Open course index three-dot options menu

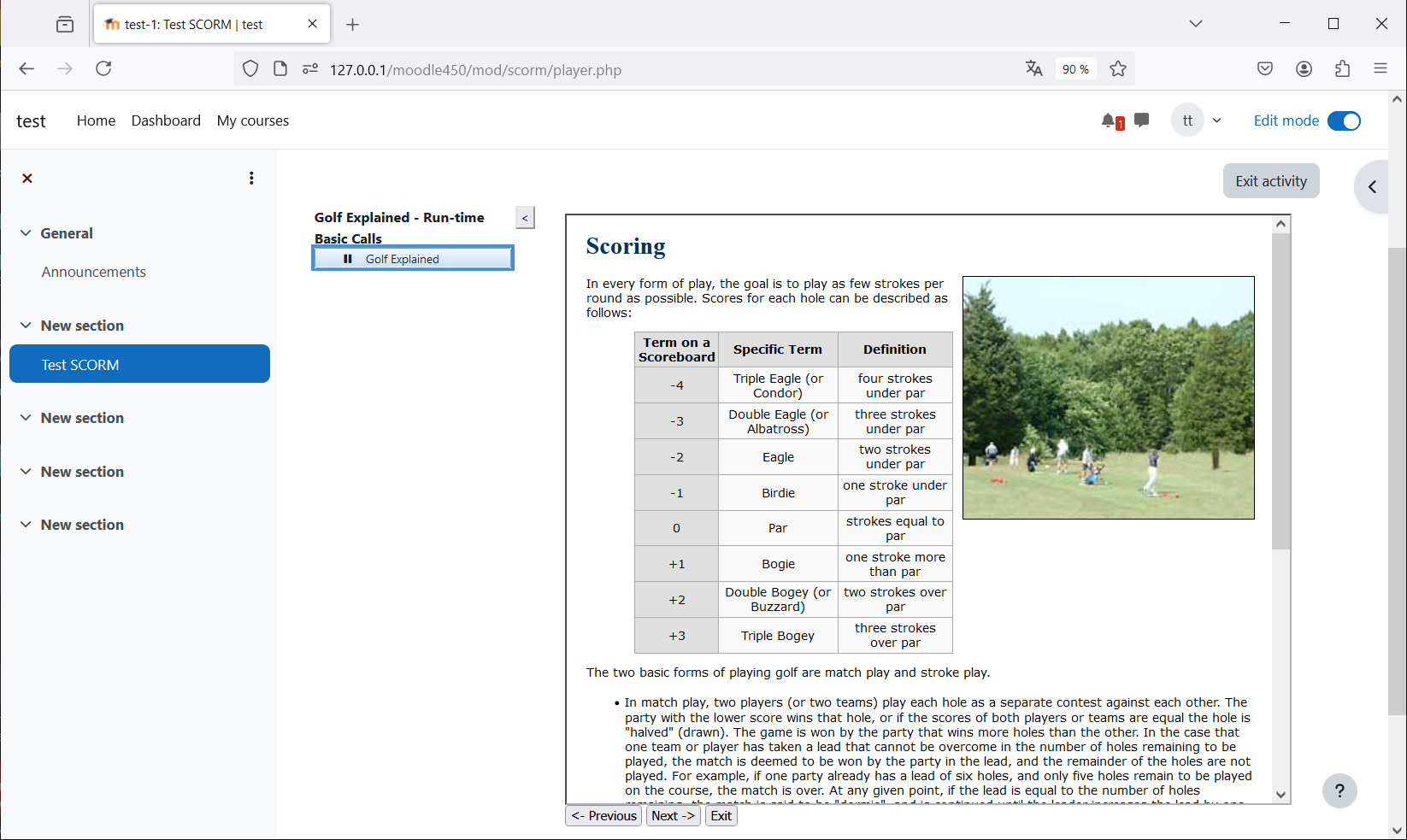pyautogui.click(x=251, y=178)
